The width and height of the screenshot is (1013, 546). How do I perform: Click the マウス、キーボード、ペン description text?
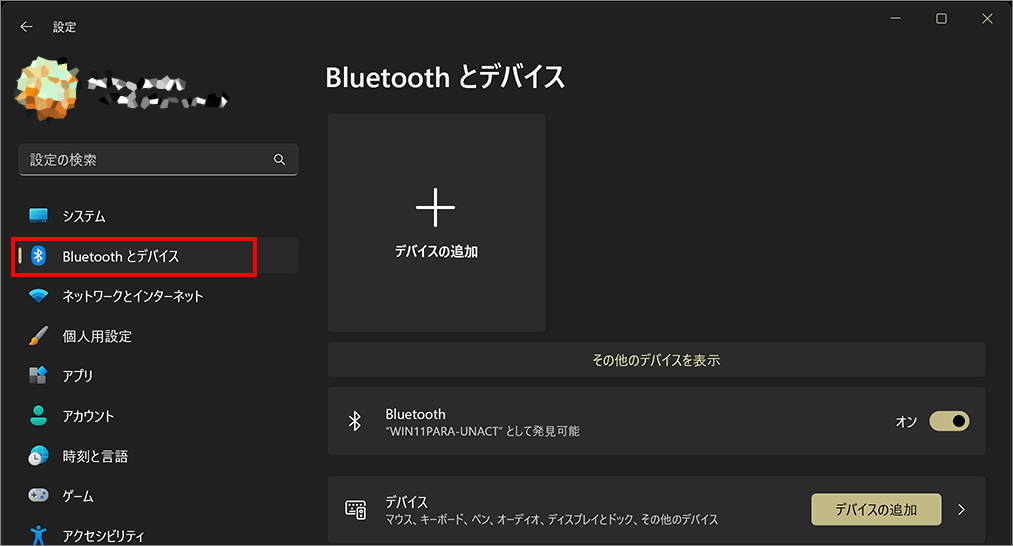click(x=552, y=520)
